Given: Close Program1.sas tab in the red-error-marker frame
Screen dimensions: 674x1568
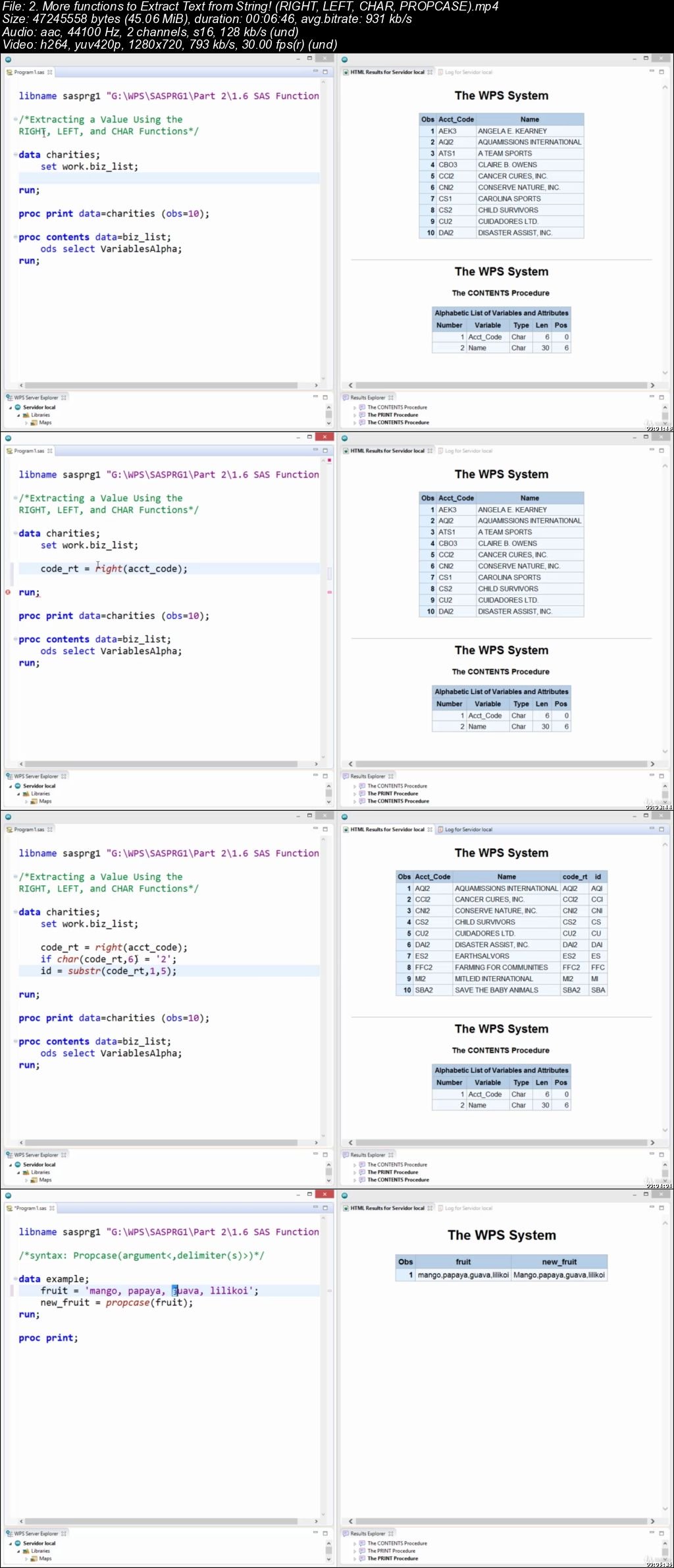Looking at the screenshot, I should [x=49, y=450].
